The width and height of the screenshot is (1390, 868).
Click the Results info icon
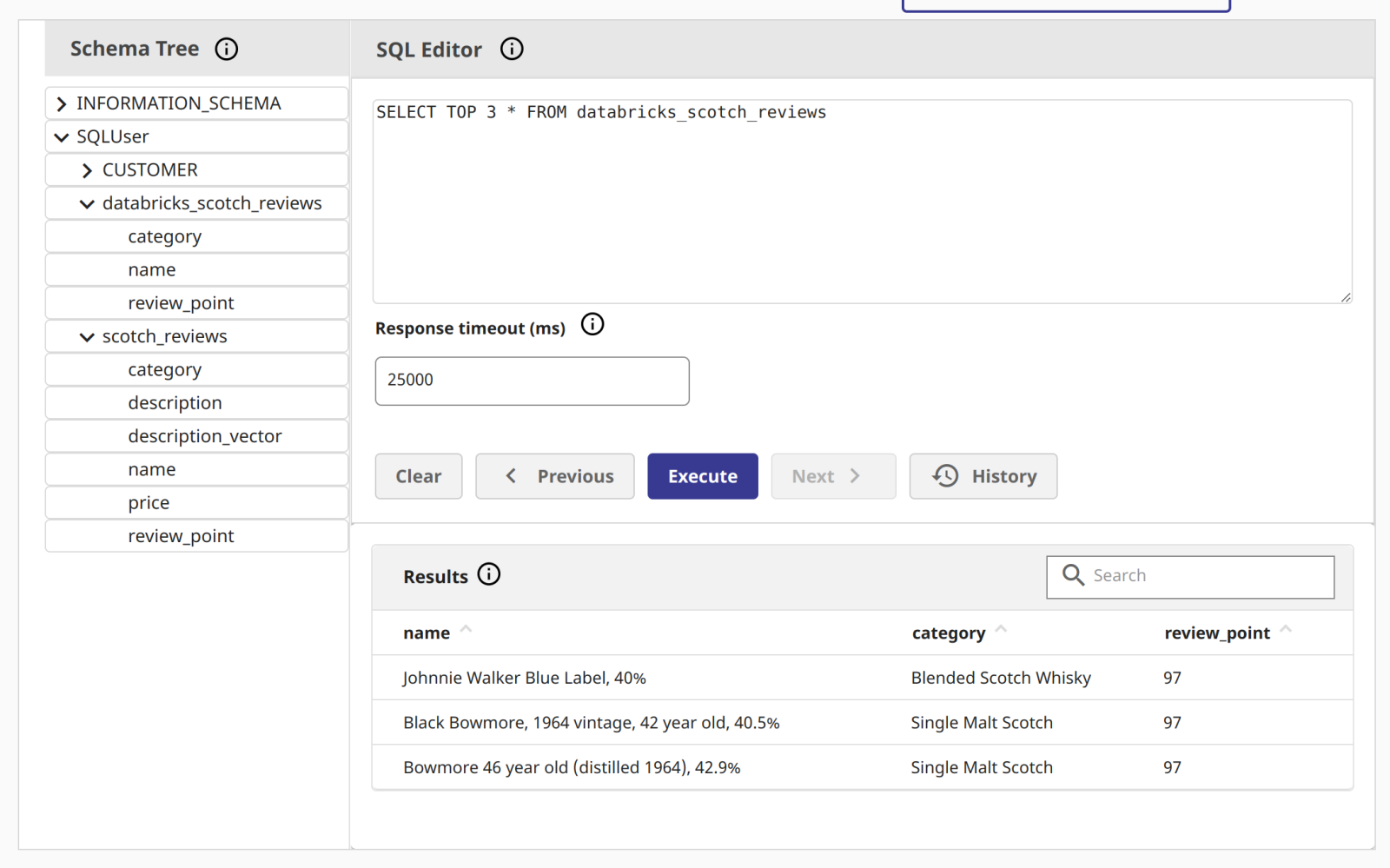click(489, 574)
